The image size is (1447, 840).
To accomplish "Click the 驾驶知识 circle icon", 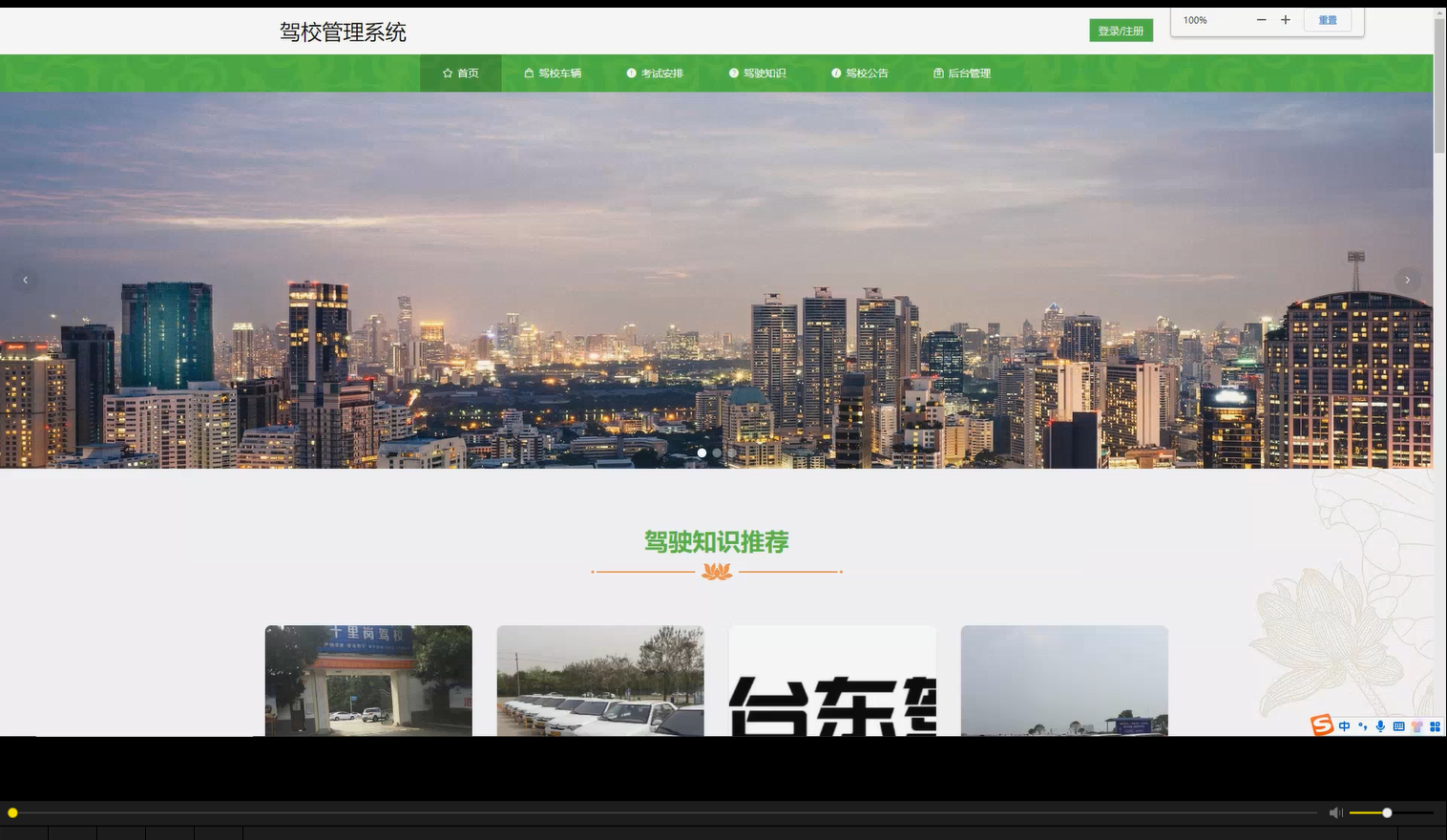I will coord(733,73).
